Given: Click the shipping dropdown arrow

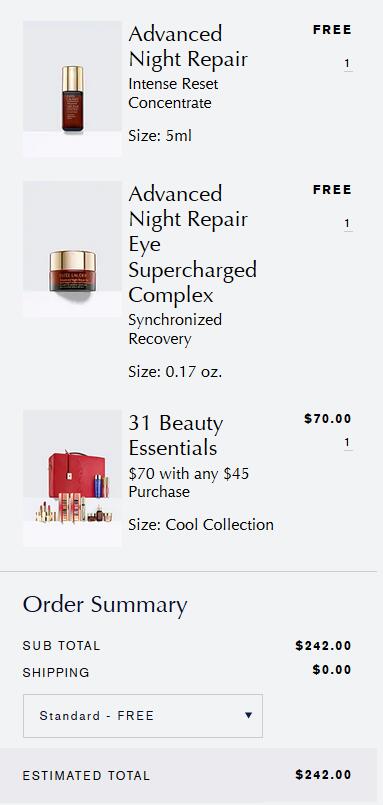Looking at the screenshot, I should [248, 715].
